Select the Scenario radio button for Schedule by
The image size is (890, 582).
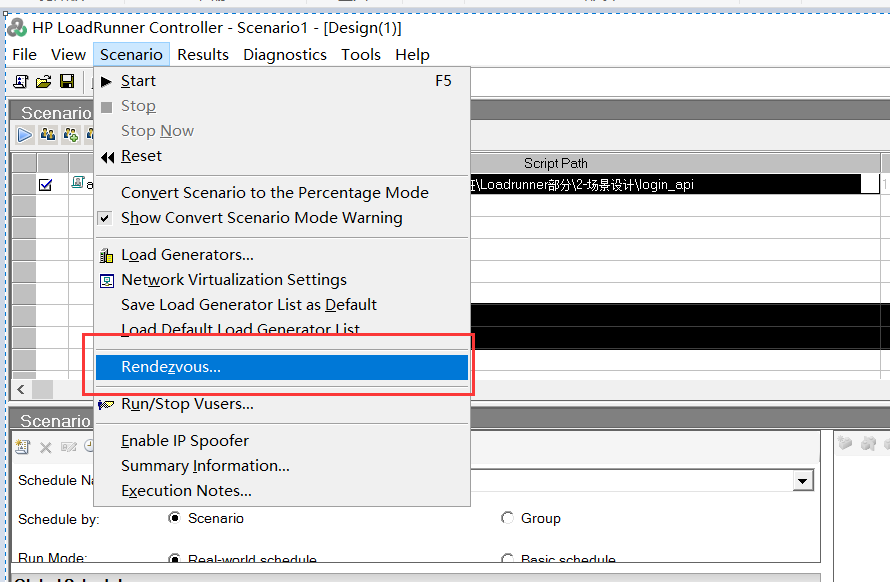point(175,518)
